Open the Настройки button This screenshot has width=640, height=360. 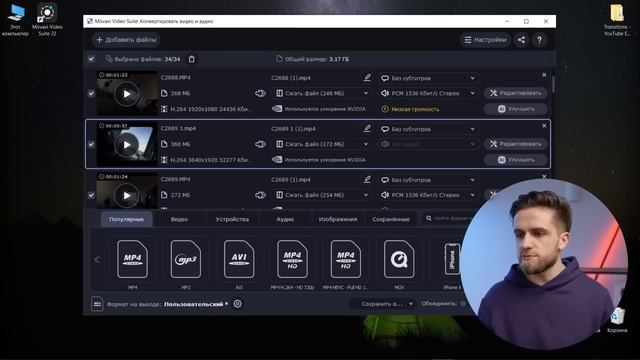(x=485, y=40)
